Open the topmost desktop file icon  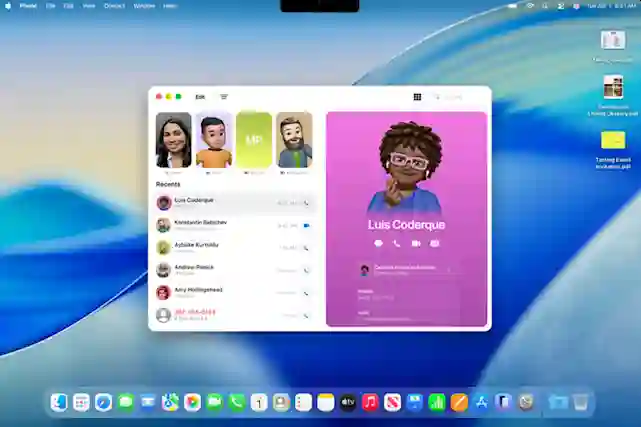point(613,40)
